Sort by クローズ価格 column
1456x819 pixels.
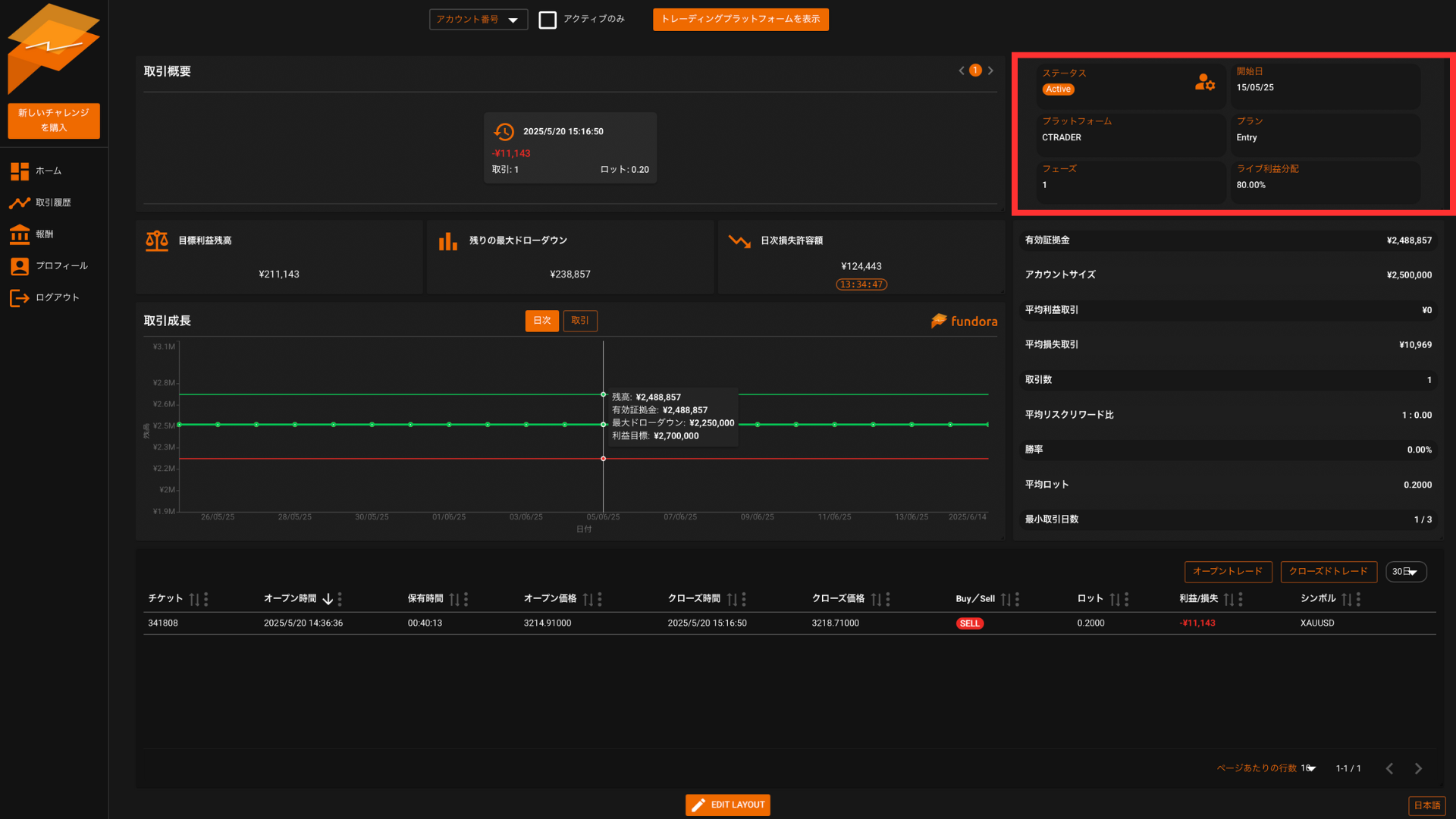click(x=877, y=599)
